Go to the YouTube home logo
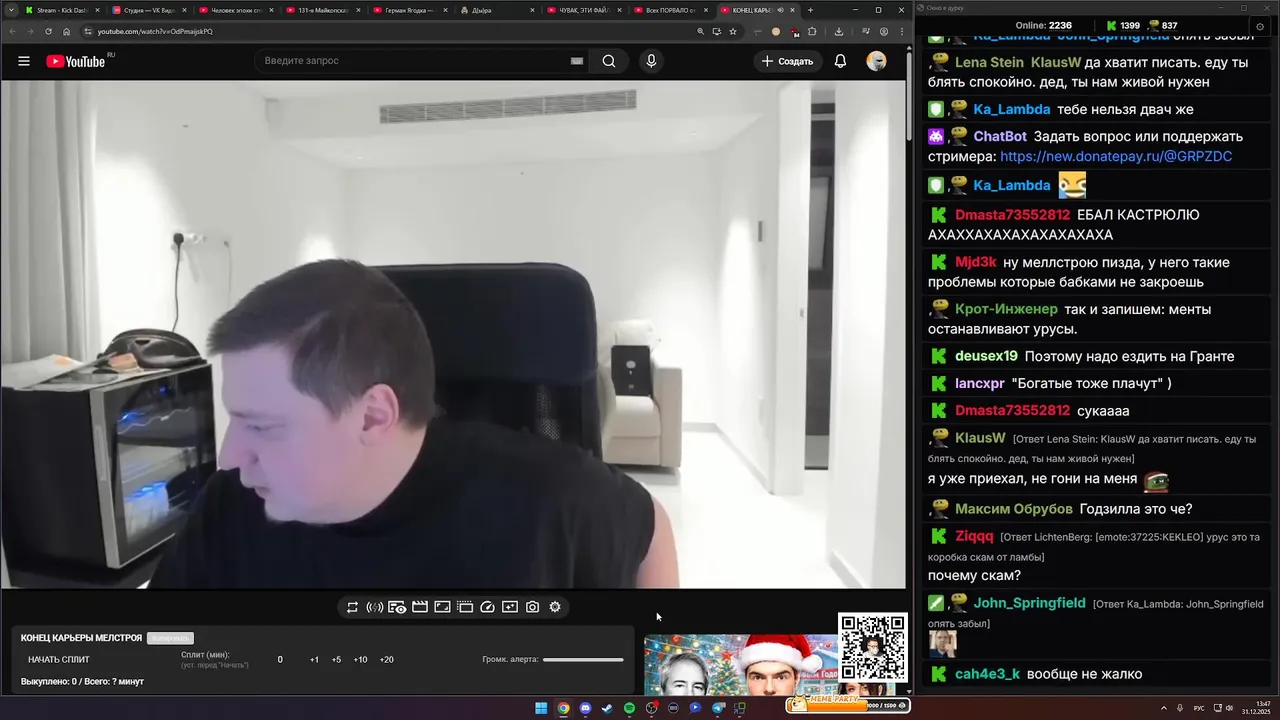 coord(76,61)
